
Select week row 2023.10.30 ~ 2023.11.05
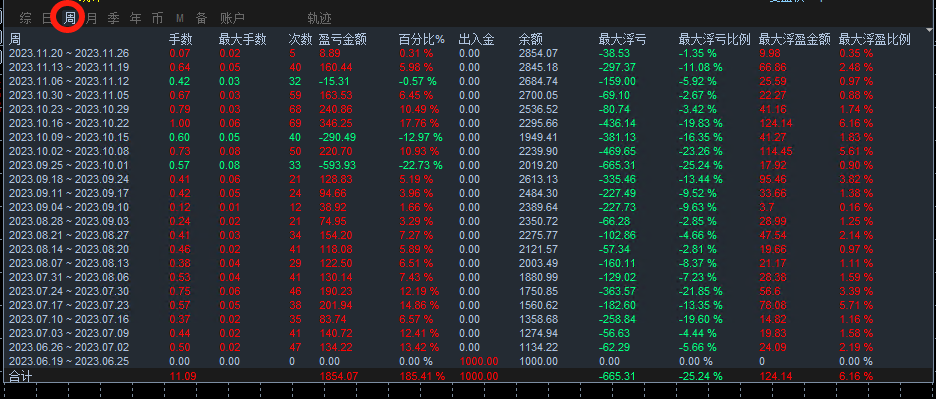(x=468, y=95)
